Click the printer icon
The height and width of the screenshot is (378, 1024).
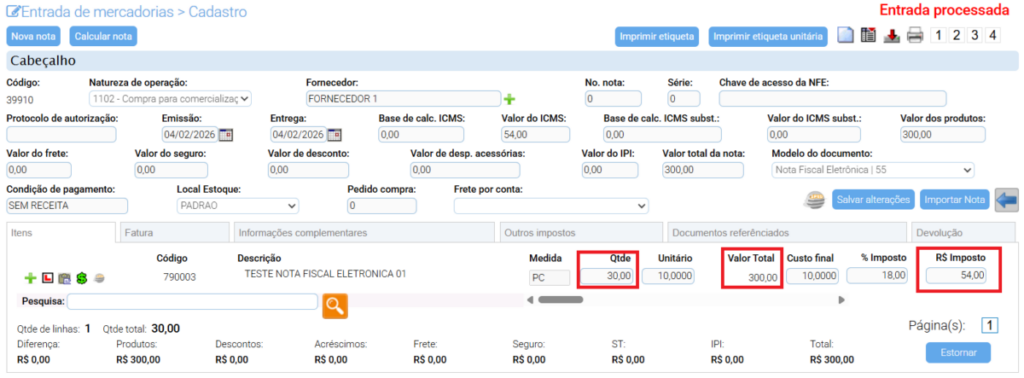(915, 36)
